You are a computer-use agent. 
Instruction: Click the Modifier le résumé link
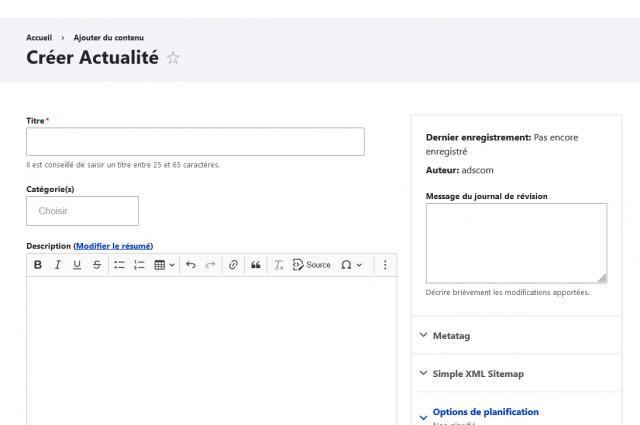point(113,246)
